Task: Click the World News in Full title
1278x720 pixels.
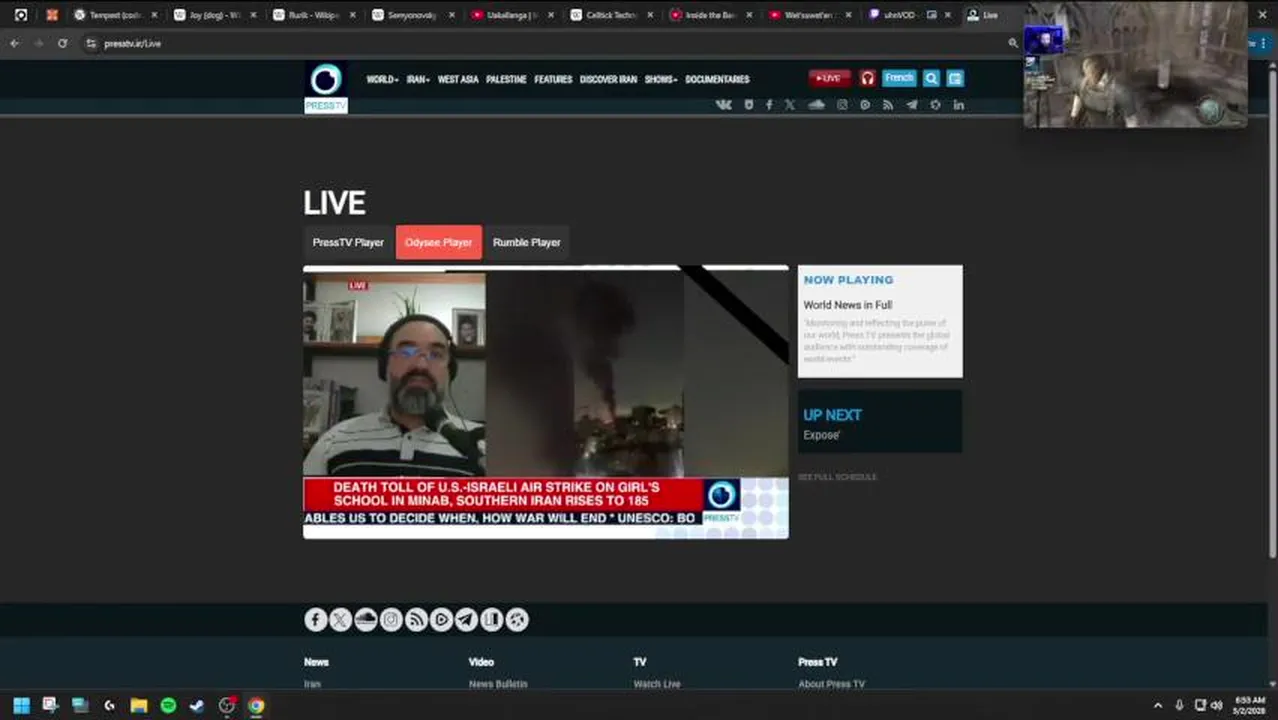Action: click(x=848, y=305)
